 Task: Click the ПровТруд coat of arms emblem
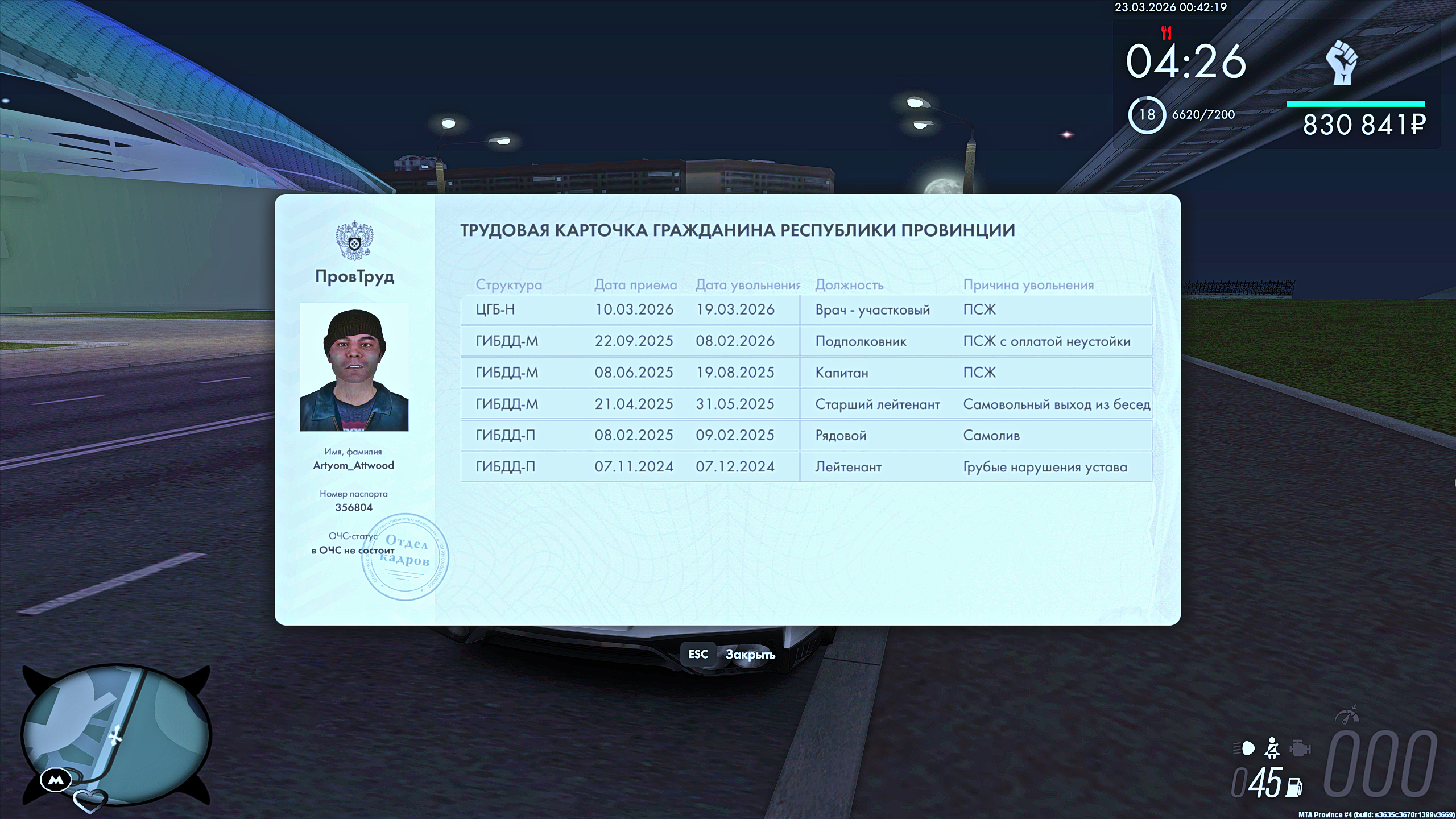pyautogui.click(x=354, y=240)
